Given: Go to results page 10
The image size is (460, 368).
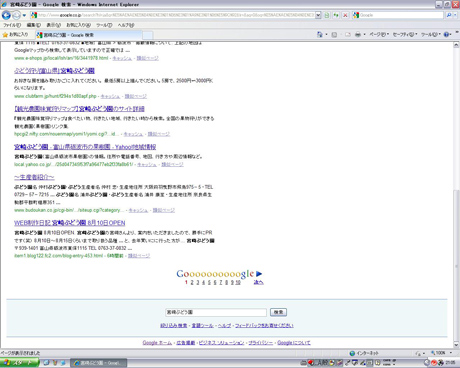Looking at the screenshot, I should (x=238, y=282).
